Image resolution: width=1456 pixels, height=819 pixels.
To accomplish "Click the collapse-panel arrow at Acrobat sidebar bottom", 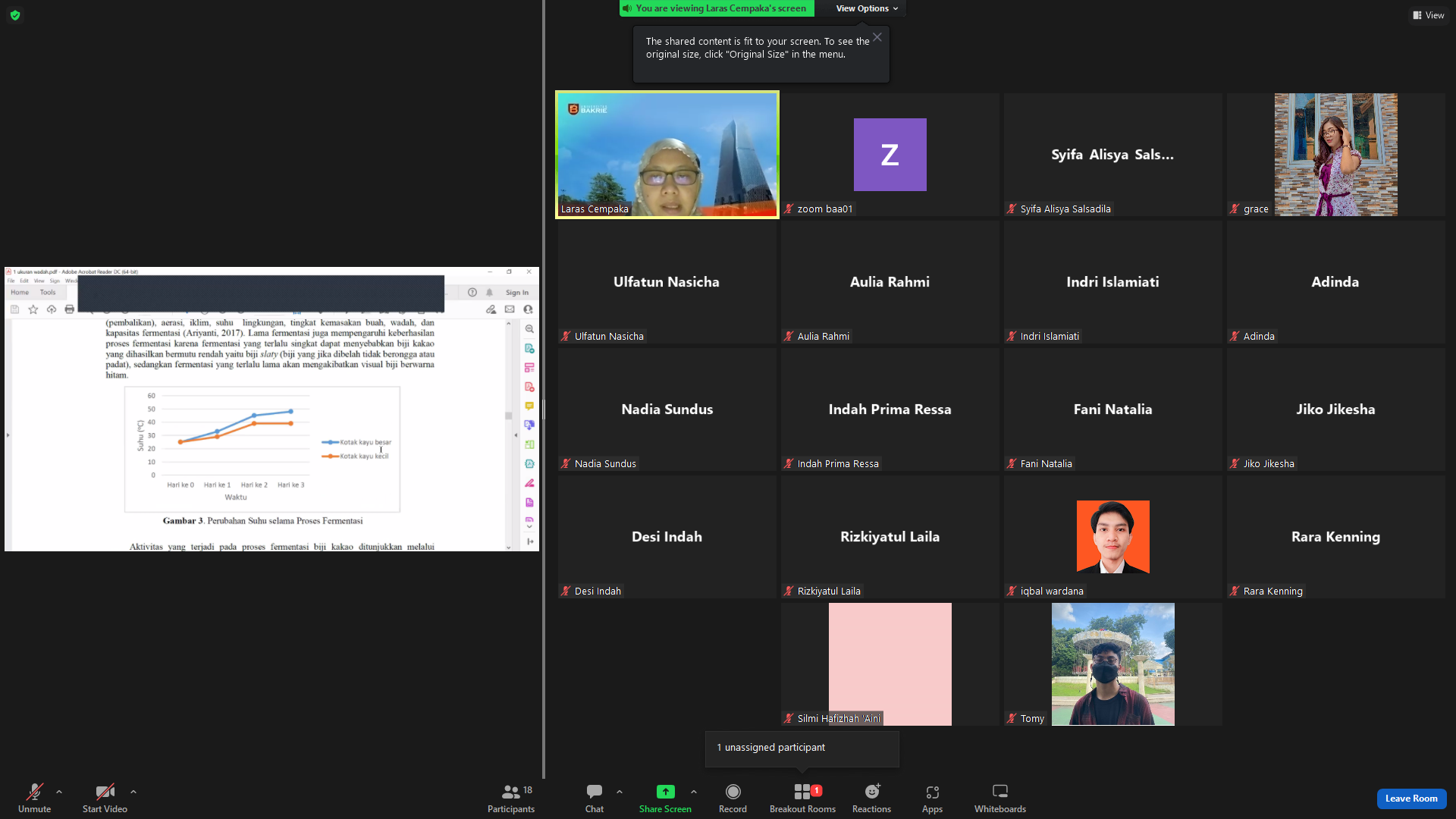I will 529,541.
